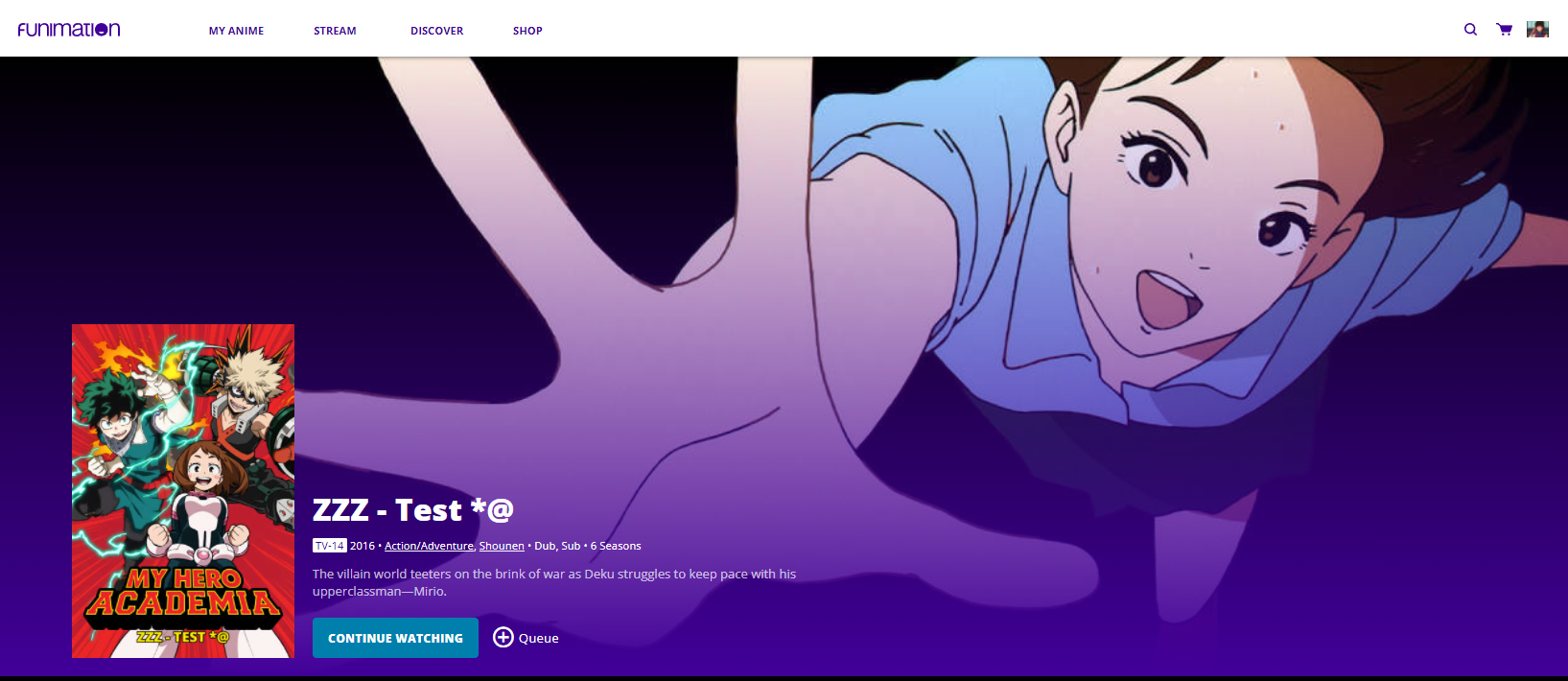The height and width of the screenshot is (681, 1568).
Task: Click the TV-14 rating badge
Action: click(x=329, y=546)
